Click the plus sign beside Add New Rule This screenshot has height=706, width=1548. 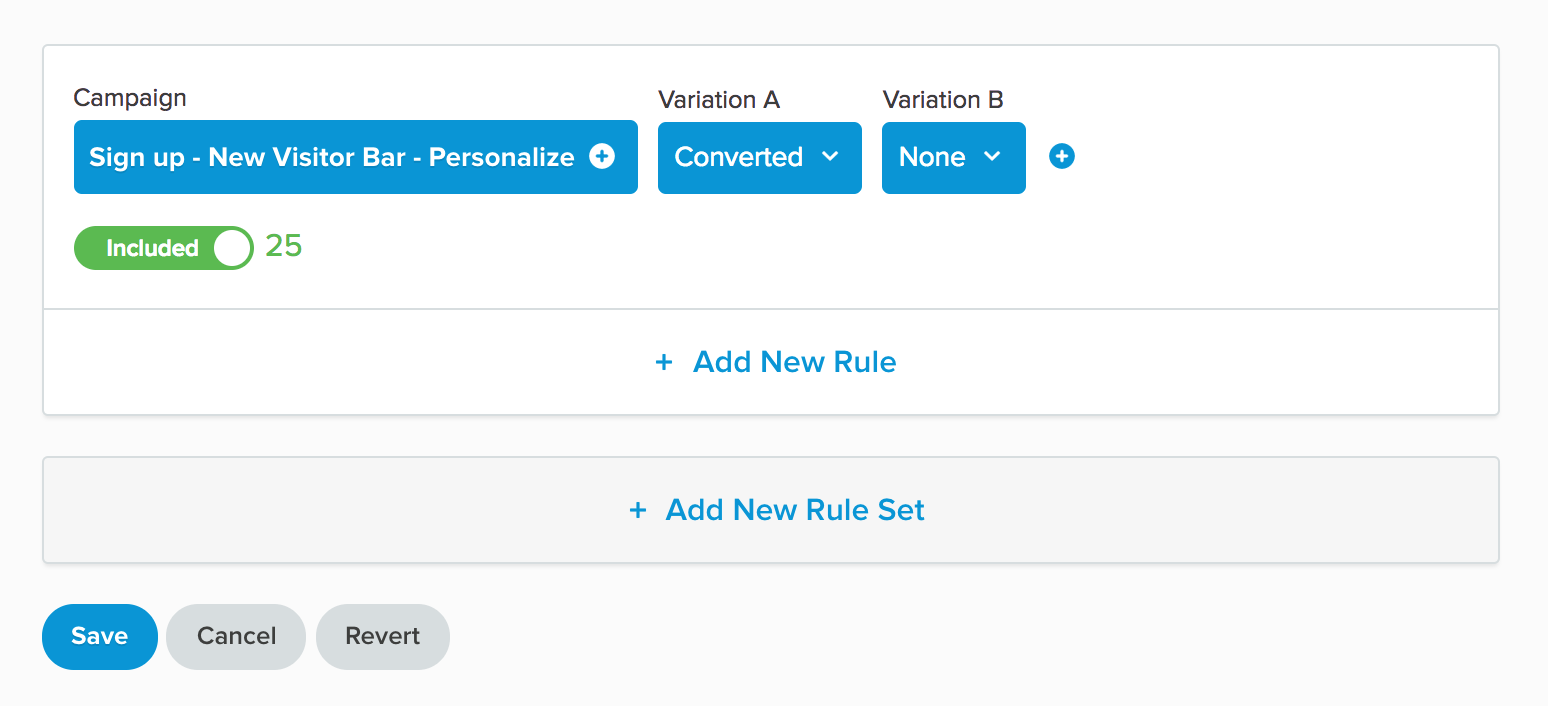tap(663, 362)
